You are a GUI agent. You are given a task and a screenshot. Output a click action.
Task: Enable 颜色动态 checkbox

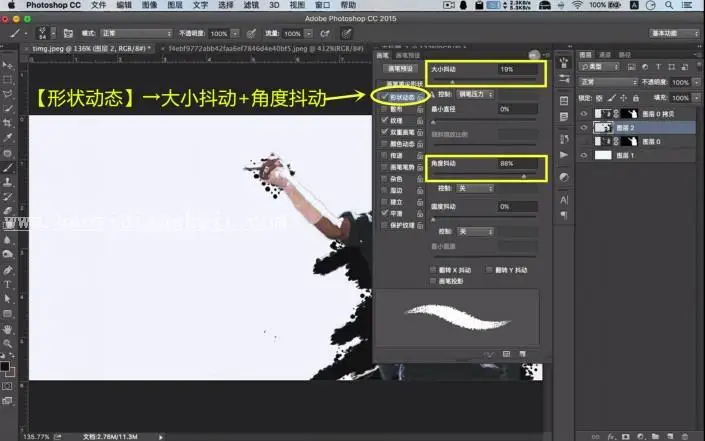[x=384, y=144]
